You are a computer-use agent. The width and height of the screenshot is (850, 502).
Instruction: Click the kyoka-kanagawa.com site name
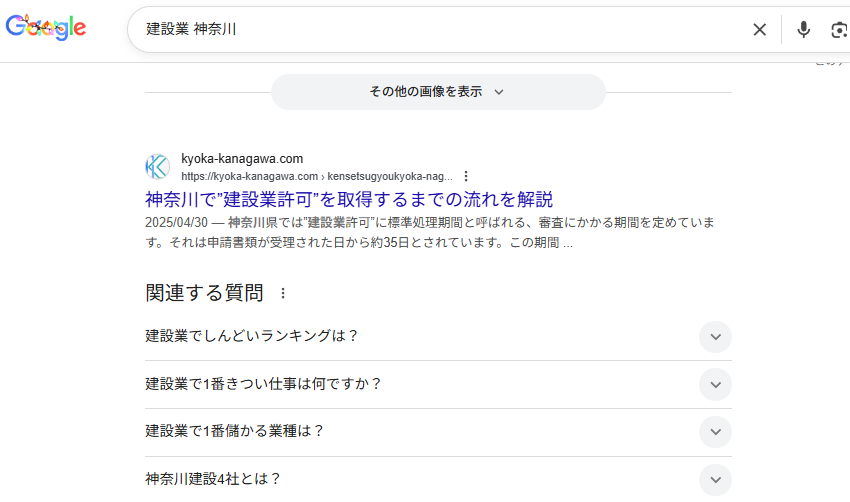click(242, 159)
